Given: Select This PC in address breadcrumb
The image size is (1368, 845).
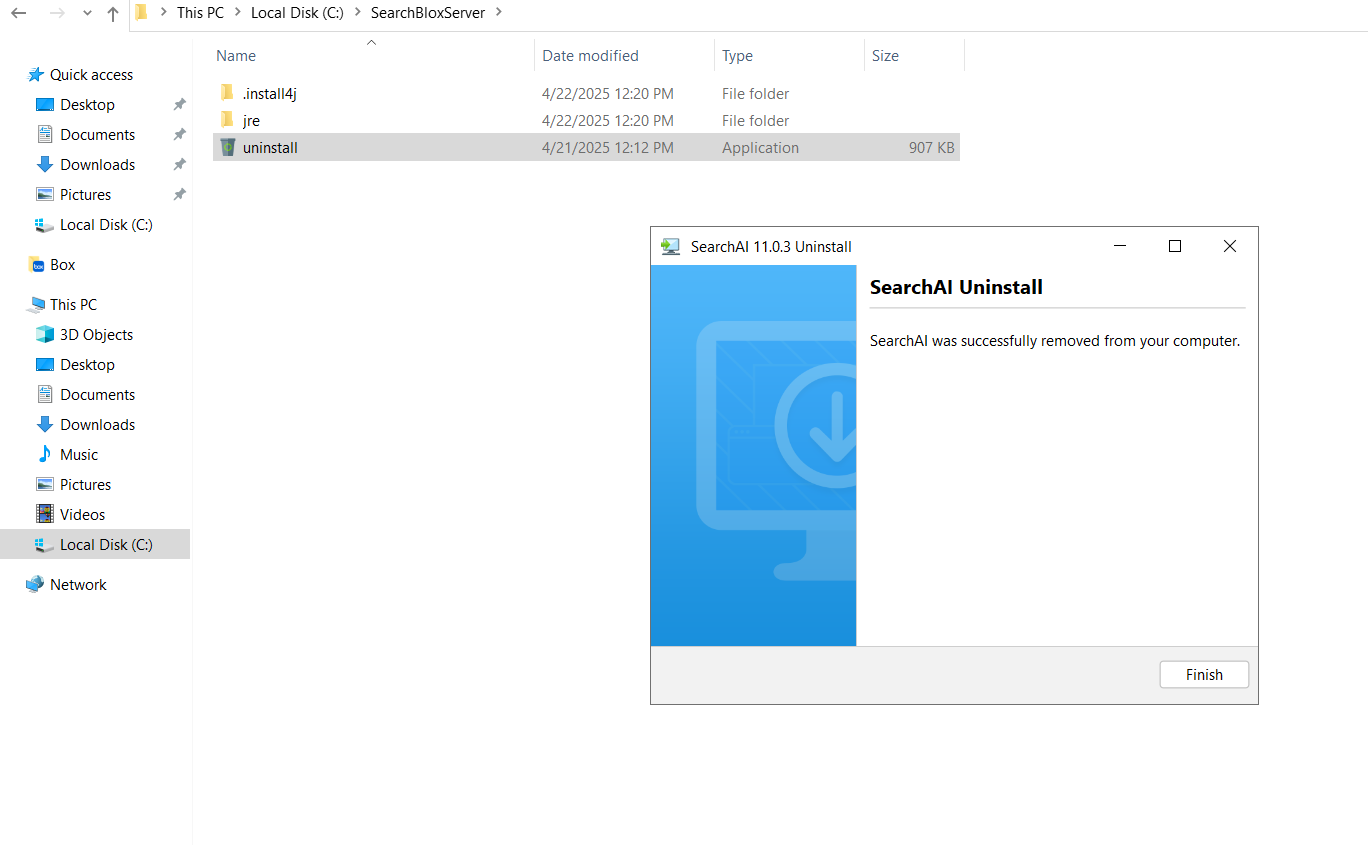Looking at the screenshot, I should [200, 13].
